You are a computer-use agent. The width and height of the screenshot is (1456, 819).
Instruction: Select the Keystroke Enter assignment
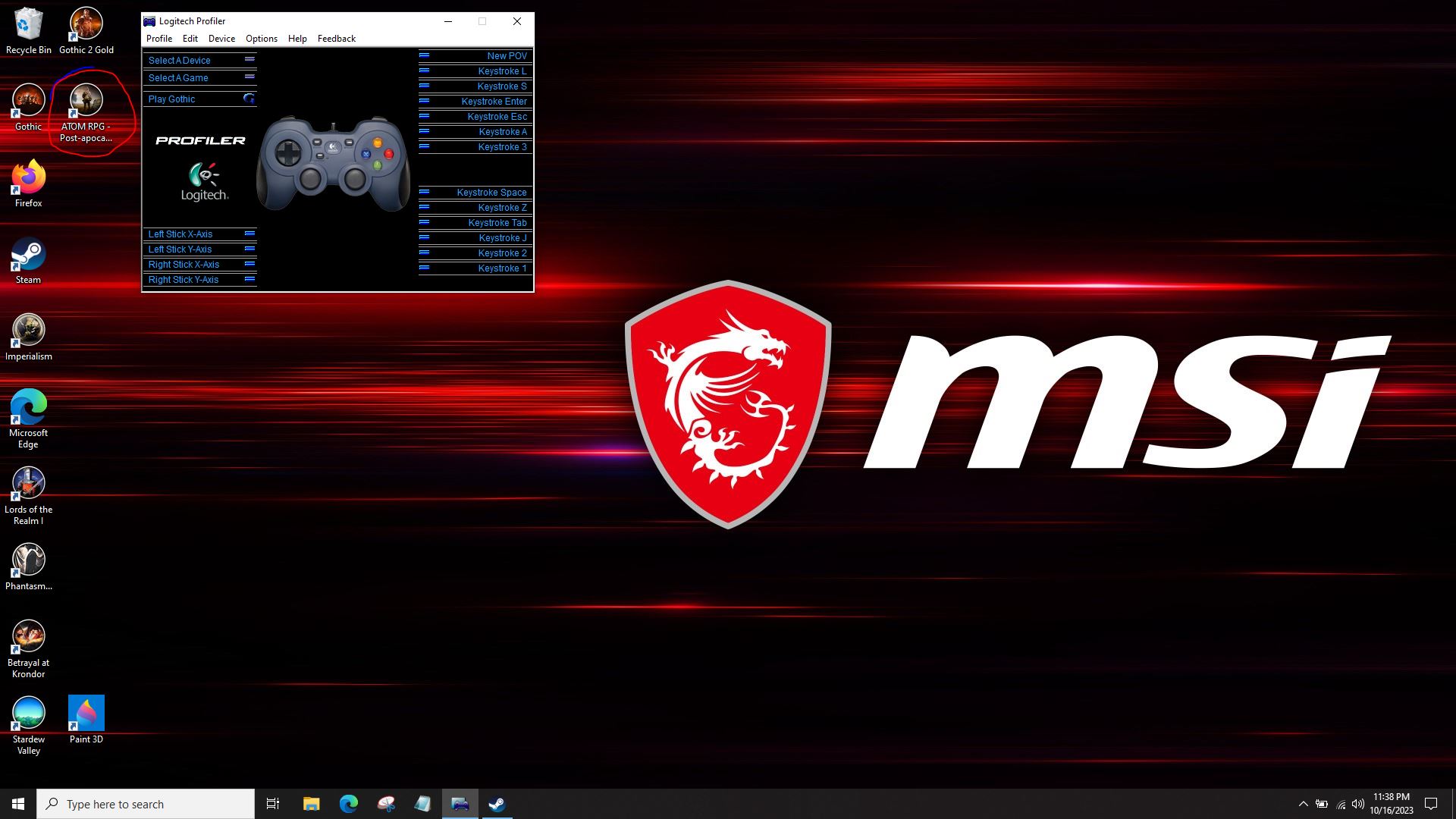coord(475,102)
